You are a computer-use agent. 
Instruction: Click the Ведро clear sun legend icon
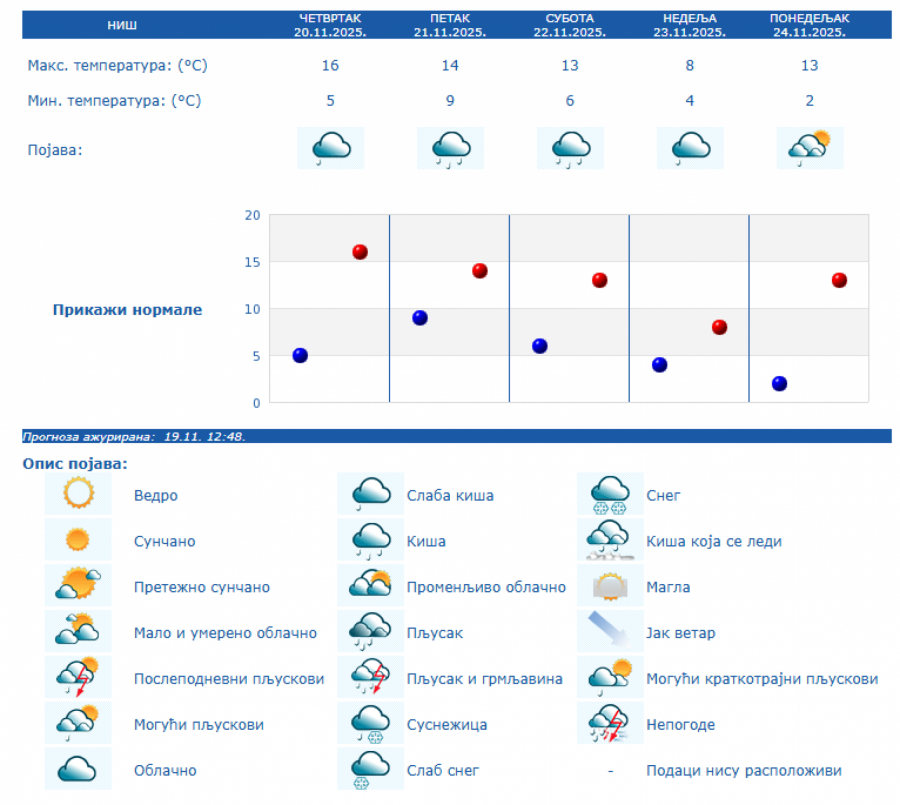coord(78,494)
